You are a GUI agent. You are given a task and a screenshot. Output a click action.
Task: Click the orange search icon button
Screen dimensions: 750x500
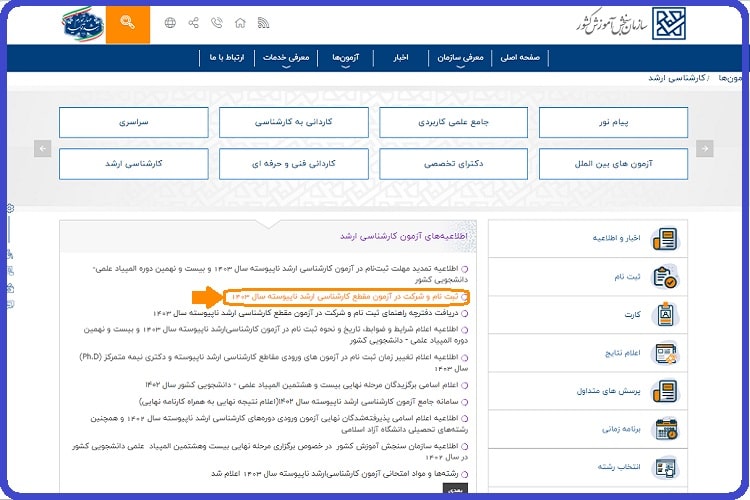[x=128, y=24]
